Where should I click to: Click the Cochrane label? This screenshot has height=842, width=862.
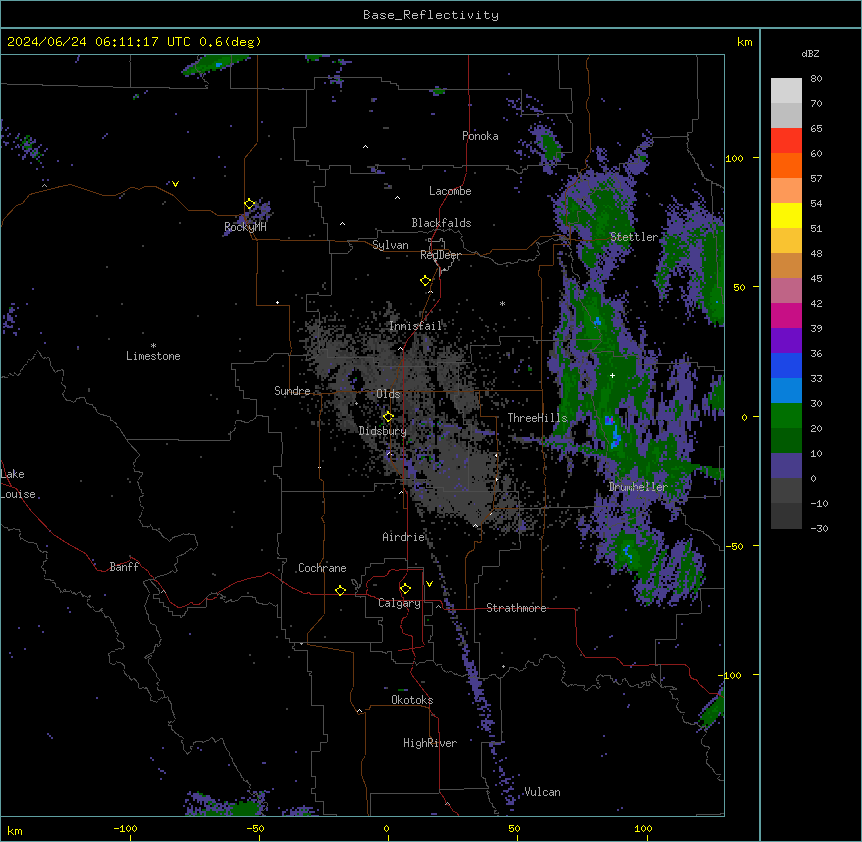(322, 568)
